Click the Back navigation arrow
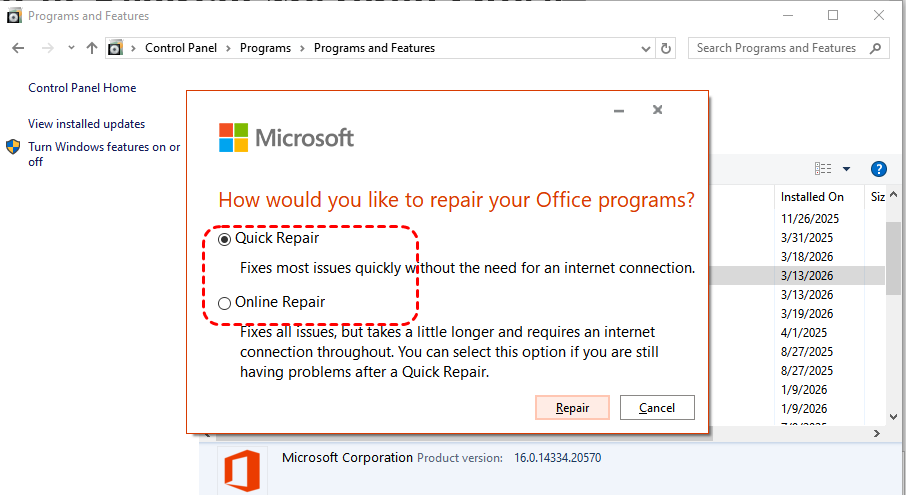 [x=19, y=48]
